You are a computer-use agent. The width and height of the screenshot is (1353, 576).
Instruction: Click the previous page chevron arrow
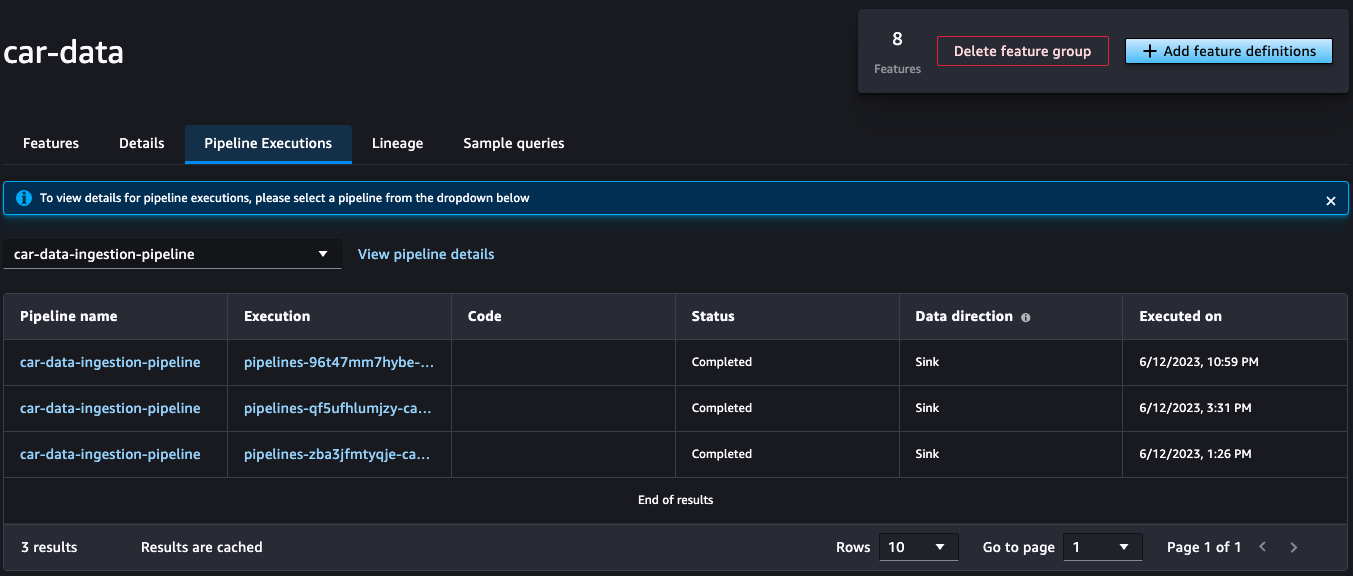pyautogui.click(x=1262, y=547)
